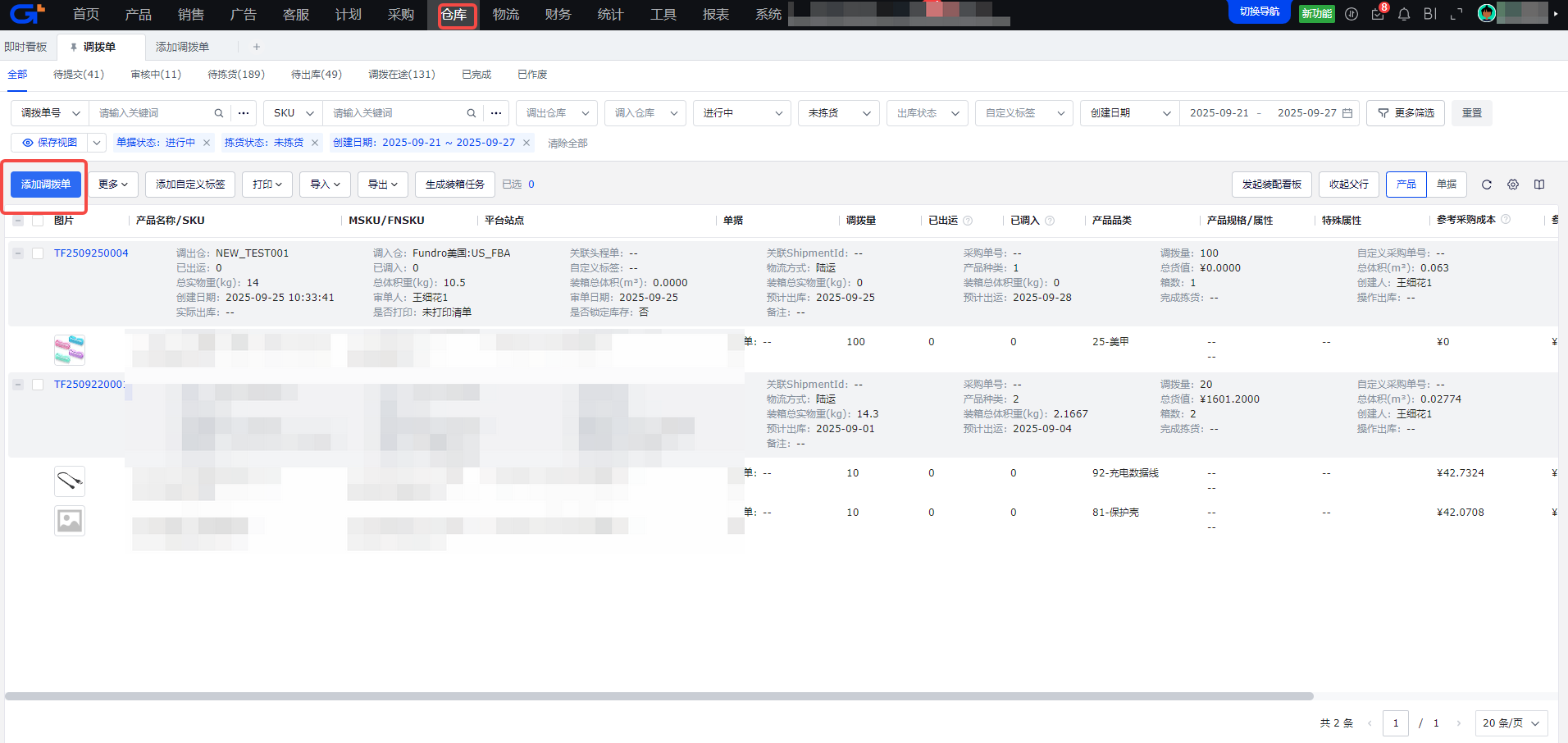1568x743 pixels.
Task: Click the charging cable product thumbnail
Action: click(x=70, y=481)
